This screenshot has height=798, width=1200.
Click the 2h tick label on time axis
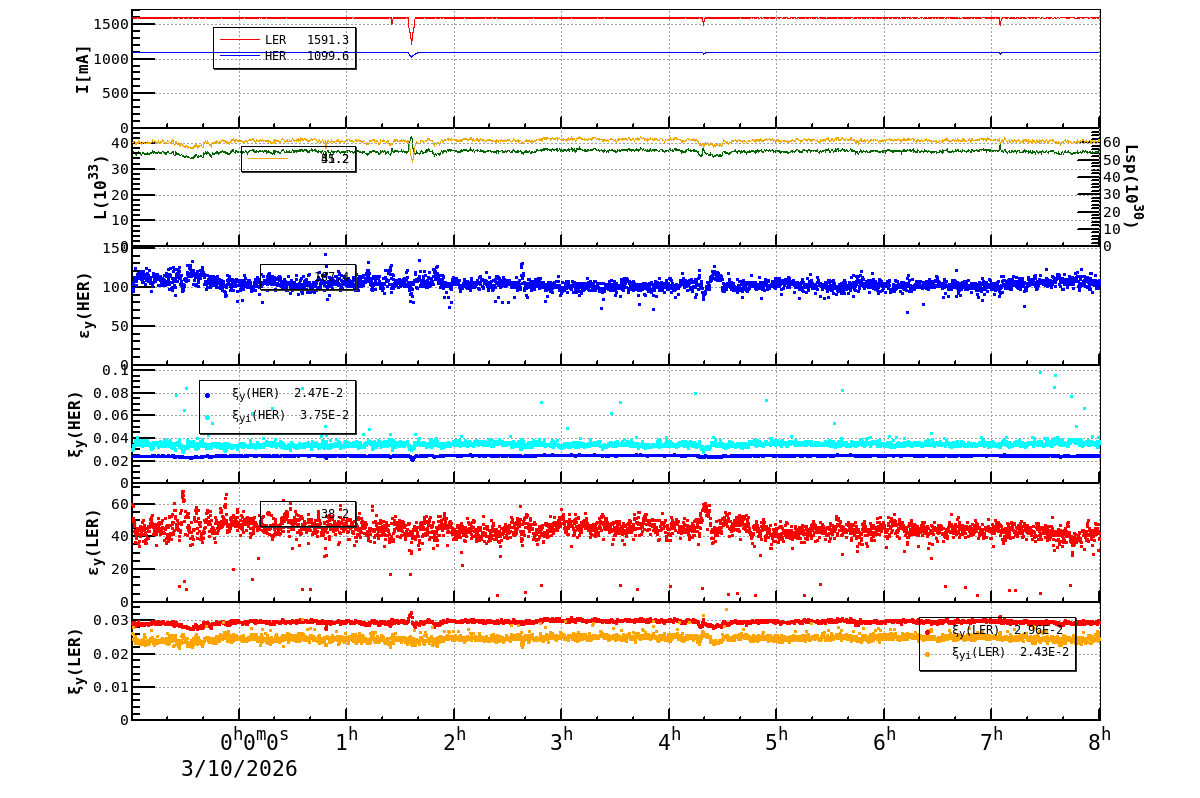coord(455,741)
